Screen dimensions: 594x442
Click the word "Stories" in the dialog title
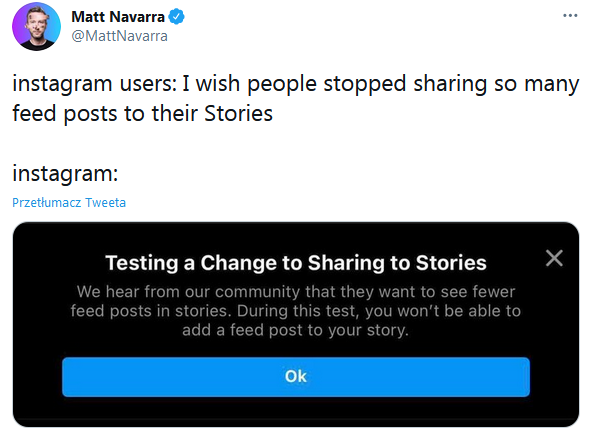tap(451, 262)
